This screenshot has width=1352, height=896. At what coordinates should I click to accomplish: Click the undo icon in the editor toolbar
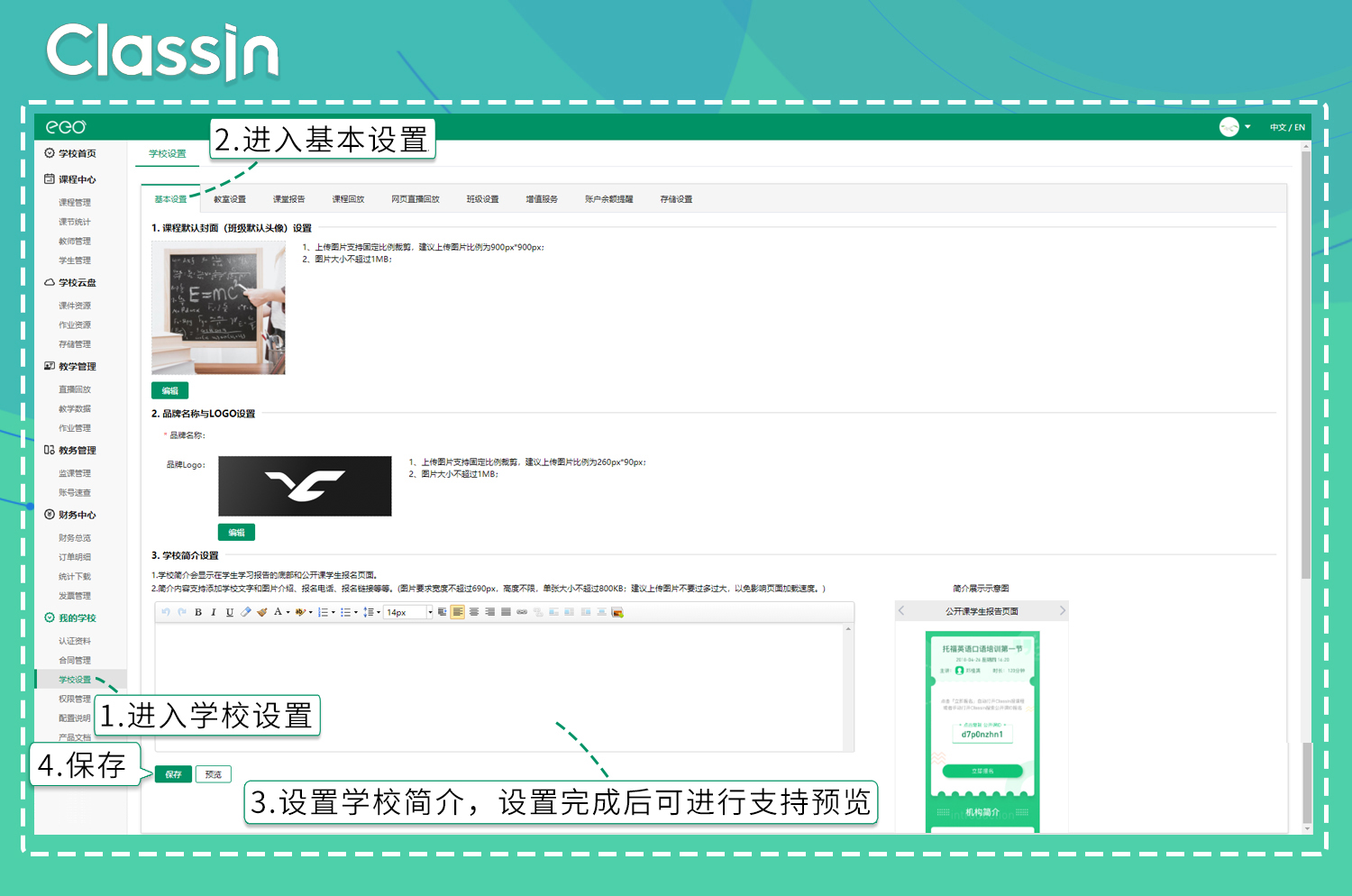166,612
